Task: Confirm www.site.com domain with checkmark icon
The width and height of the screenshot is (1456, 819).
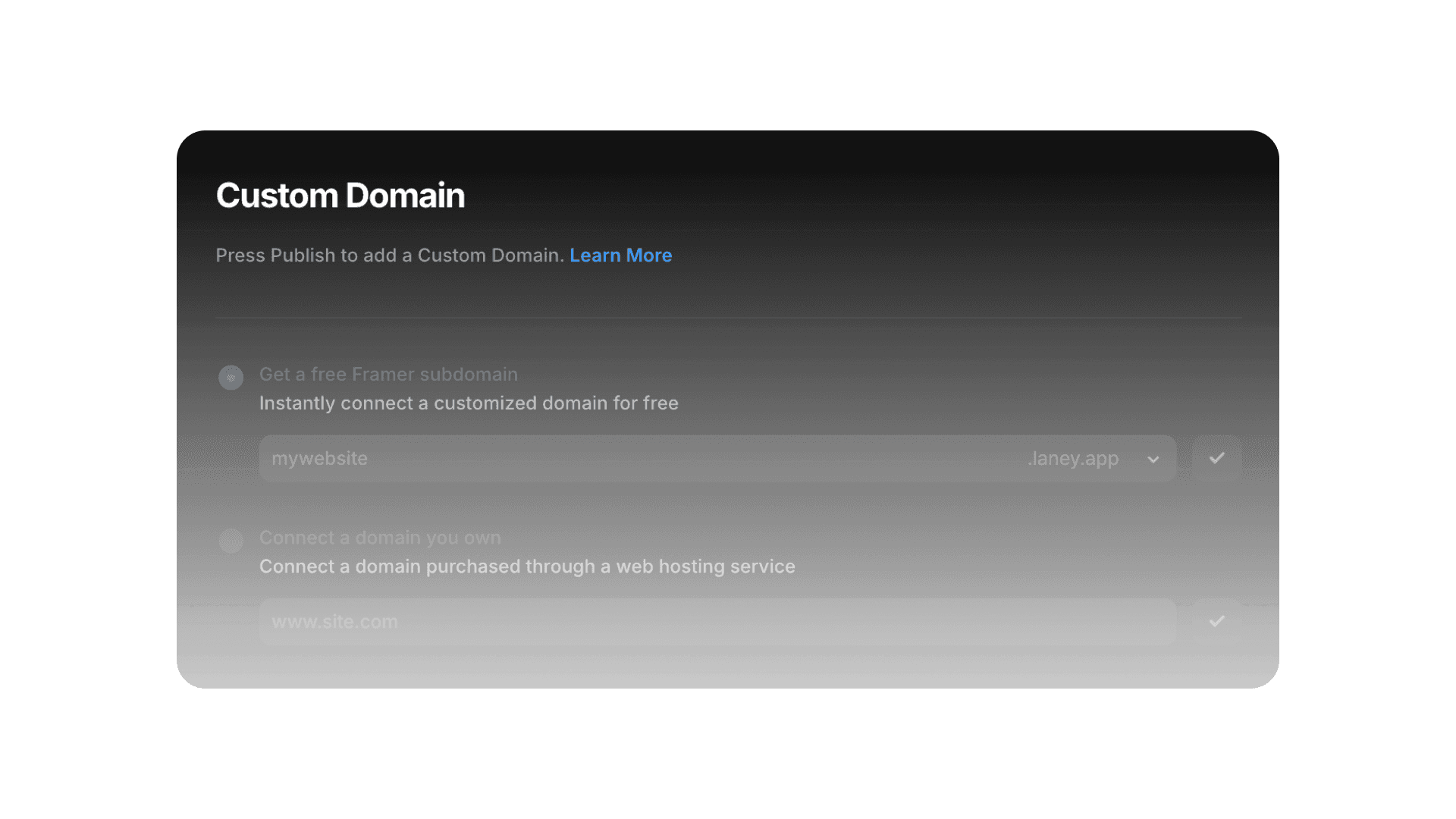Action: tap(1216, 622)
